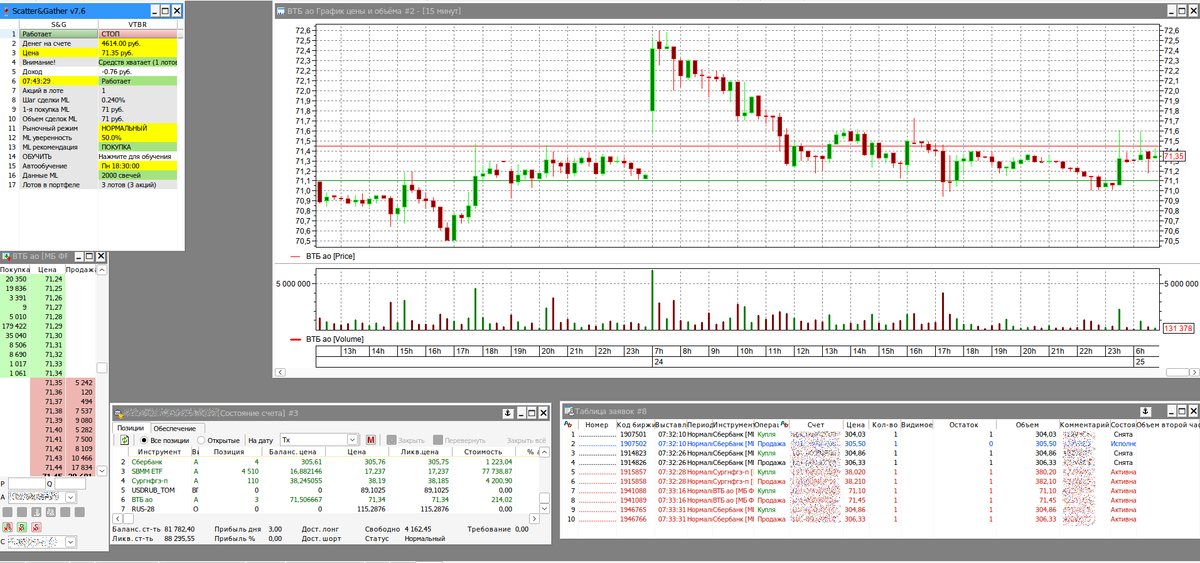The width and height of the screenshot is (1200, 563).
Task: Click 71,34 bid price in order book
Action: tap(47, 373)
